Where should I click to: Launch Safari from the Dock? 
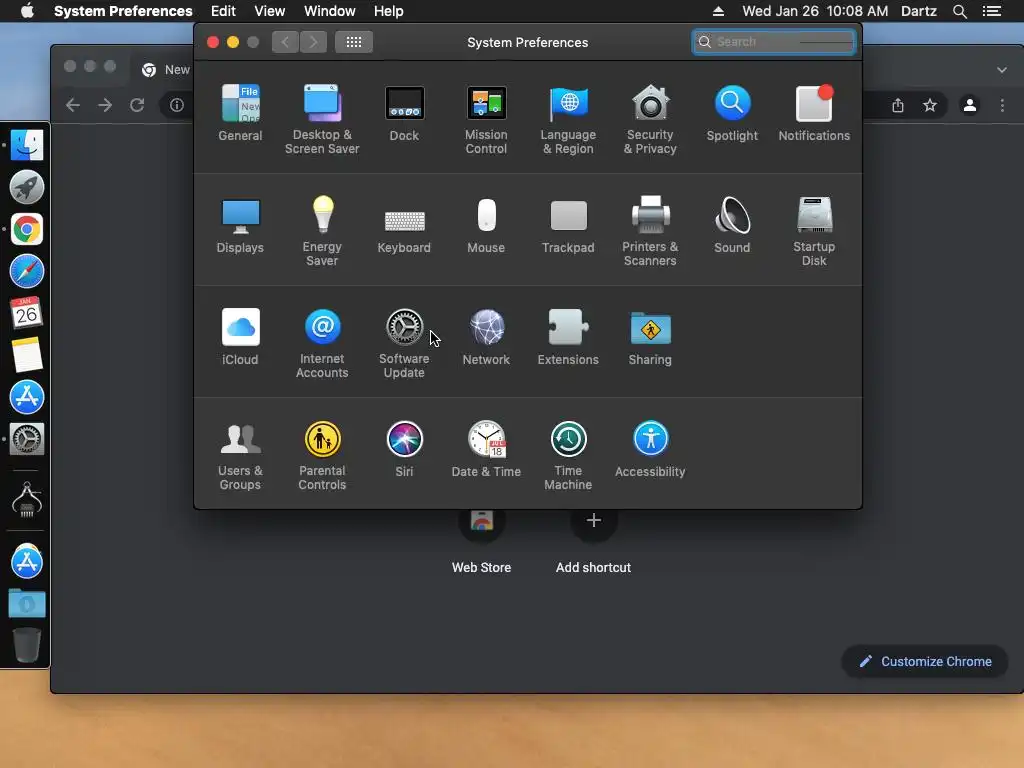[27, 271]
